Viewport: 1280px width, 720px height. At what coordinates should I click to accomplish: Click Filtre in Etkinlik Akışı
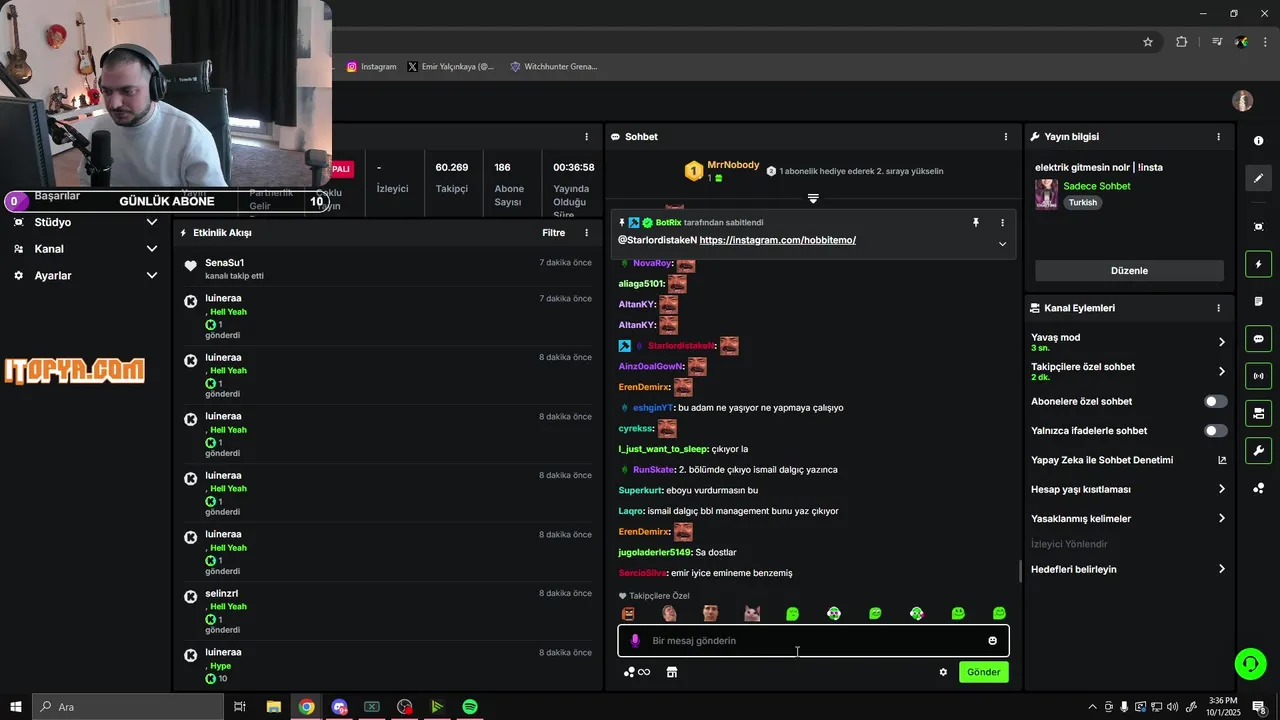553,232
